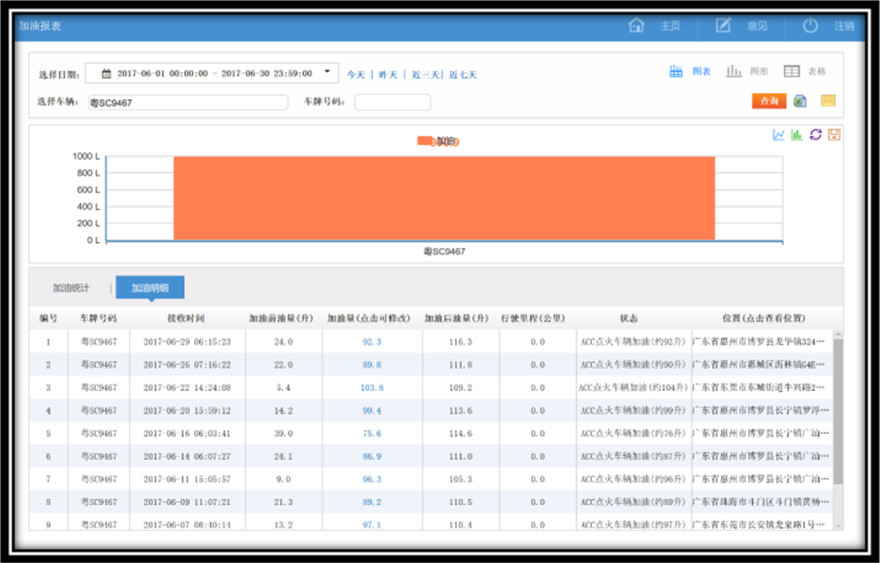Click the 主页 home icon
Viewport: 880px width, 563px height.
636,25
